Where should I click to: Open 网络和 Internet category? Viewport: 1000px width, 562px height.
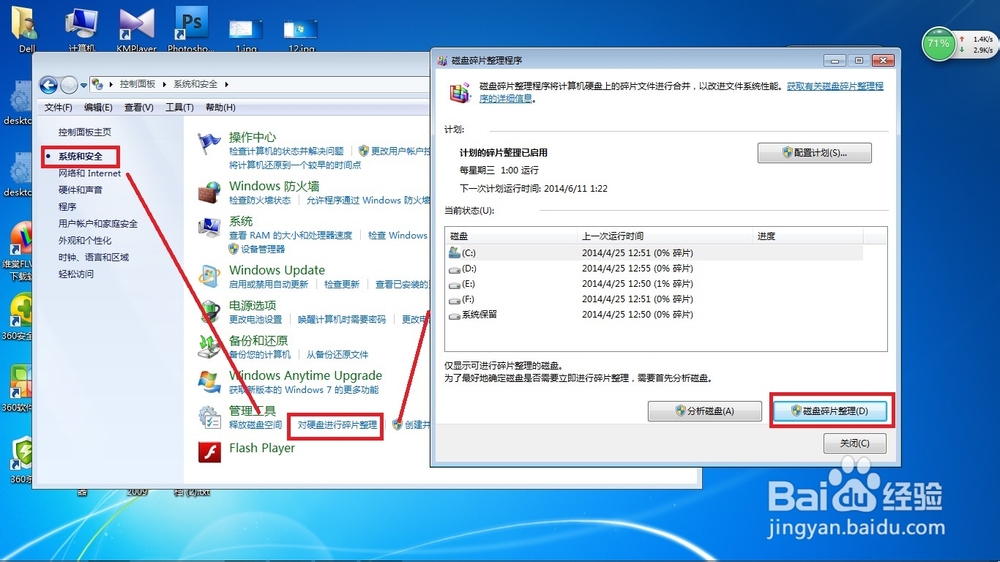point(89,173)
